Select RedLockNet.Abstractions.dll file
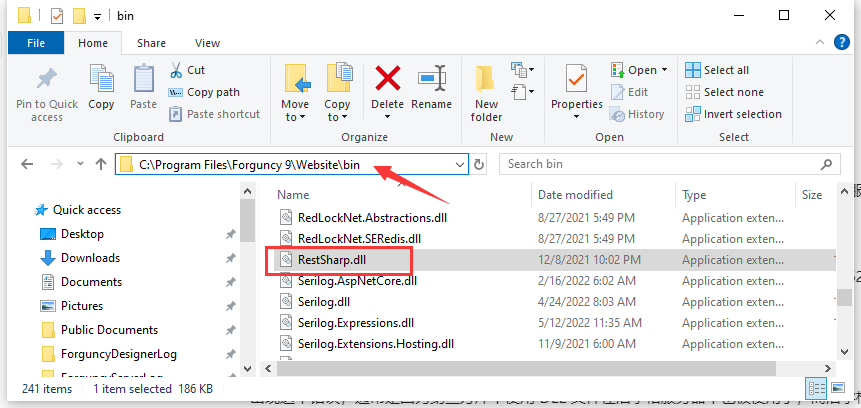Viewport: 861px width, 408px height. pyautogui.click(x=372, y=218)
